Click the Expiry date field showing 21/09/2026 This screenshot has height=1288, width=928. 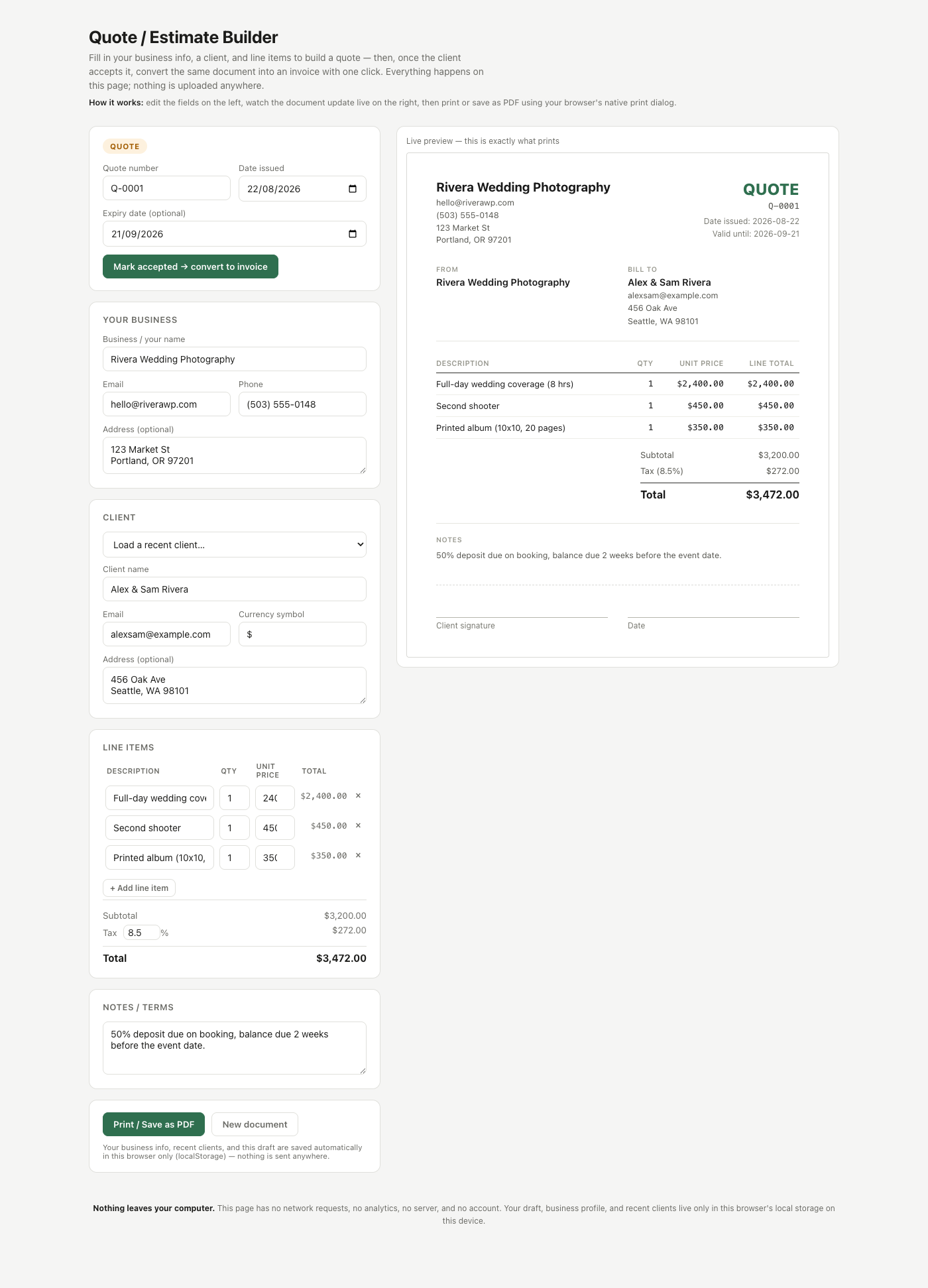click(235, 234)
